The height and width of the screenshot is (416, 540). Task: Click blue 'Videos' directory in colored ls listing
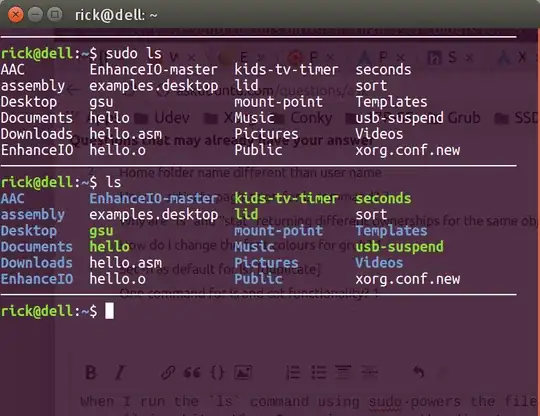click(x=379, y=263)
